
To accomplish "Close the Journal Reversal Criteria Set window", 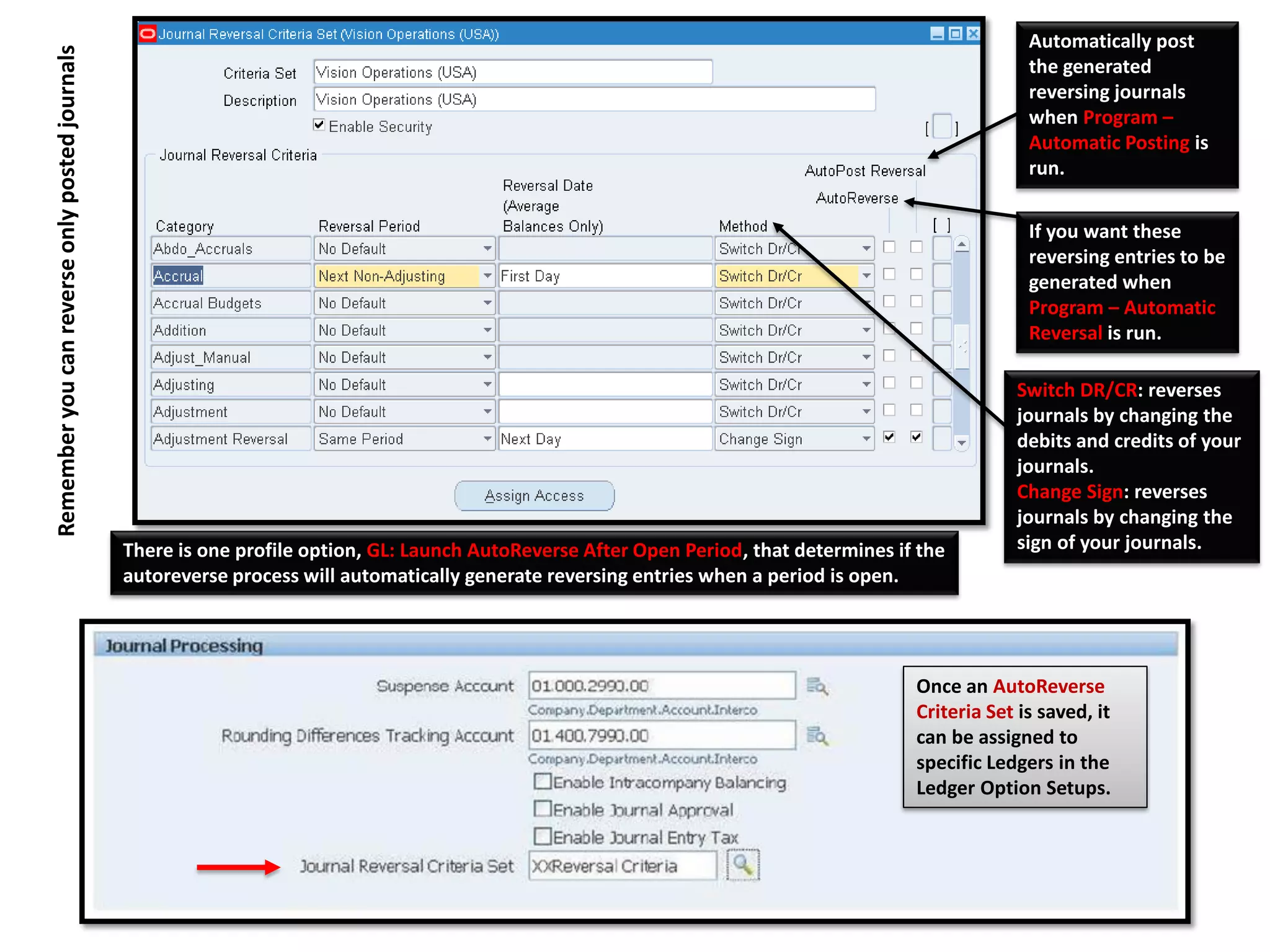I will [x=973, y=33].
